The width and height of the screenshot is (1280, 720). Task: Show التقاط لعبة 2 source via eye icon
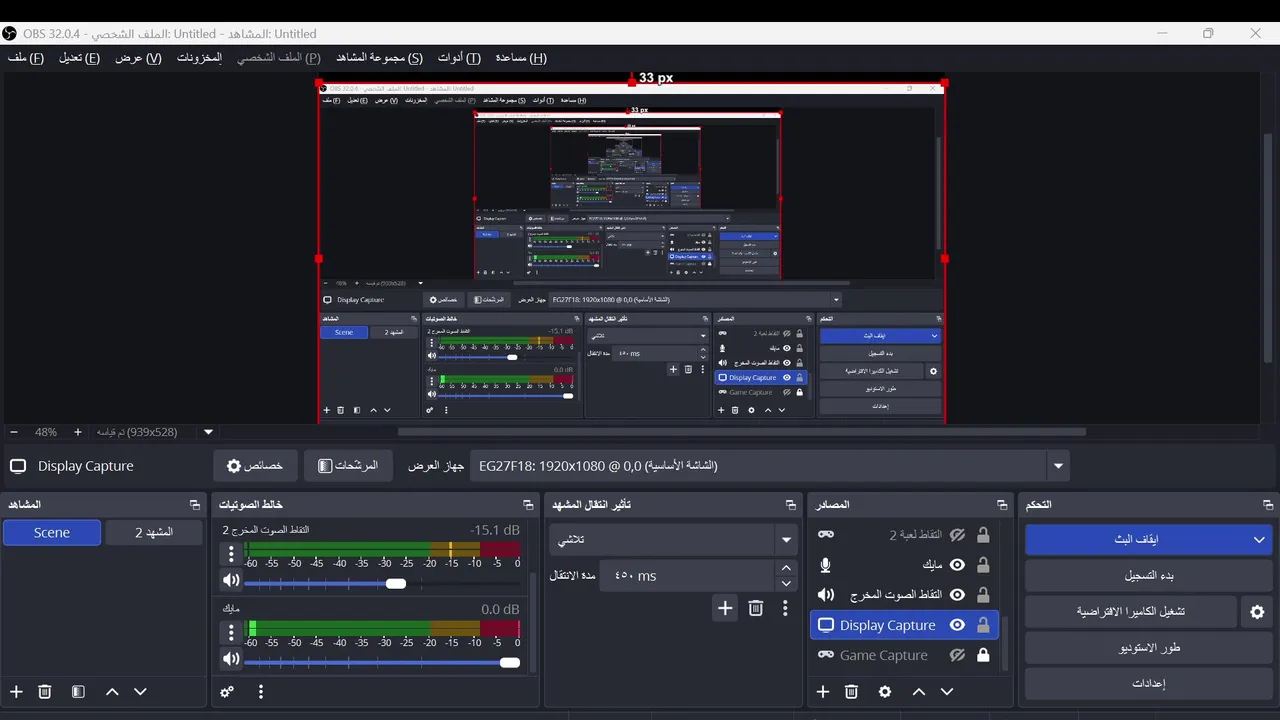[x=957, y=535]
